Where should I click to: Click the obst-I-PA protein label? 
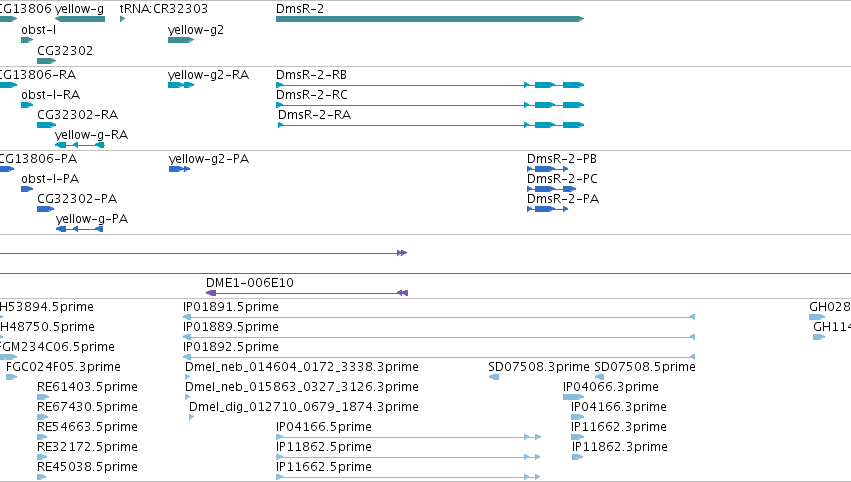tap(50, 179)
